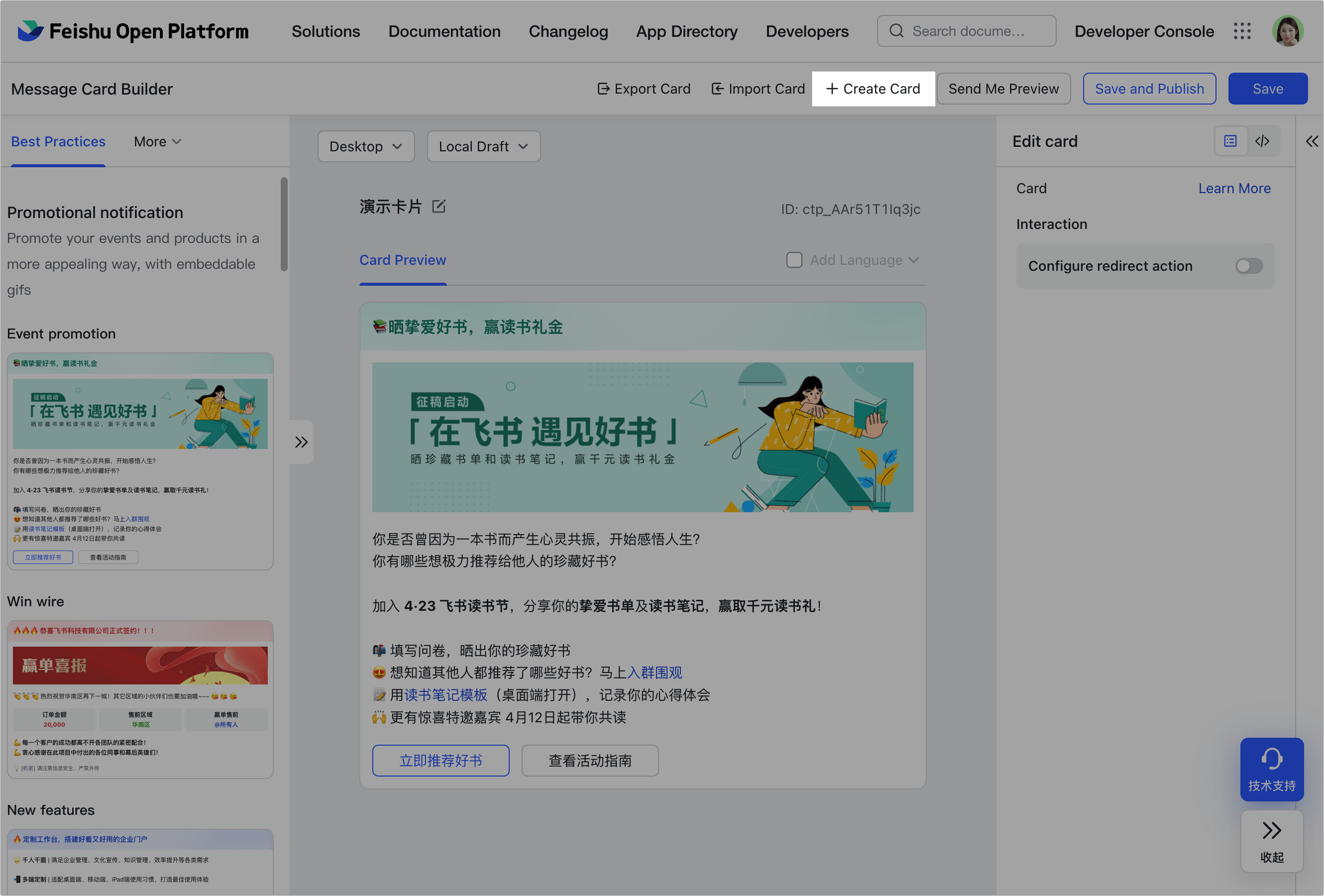Open the Local Draft version dropdown

[x=483, y=146]
